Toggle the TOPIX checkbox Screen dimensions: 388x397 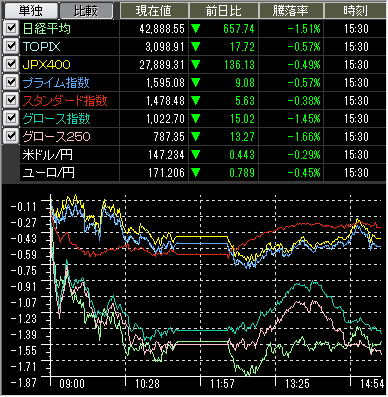[11, 46]
